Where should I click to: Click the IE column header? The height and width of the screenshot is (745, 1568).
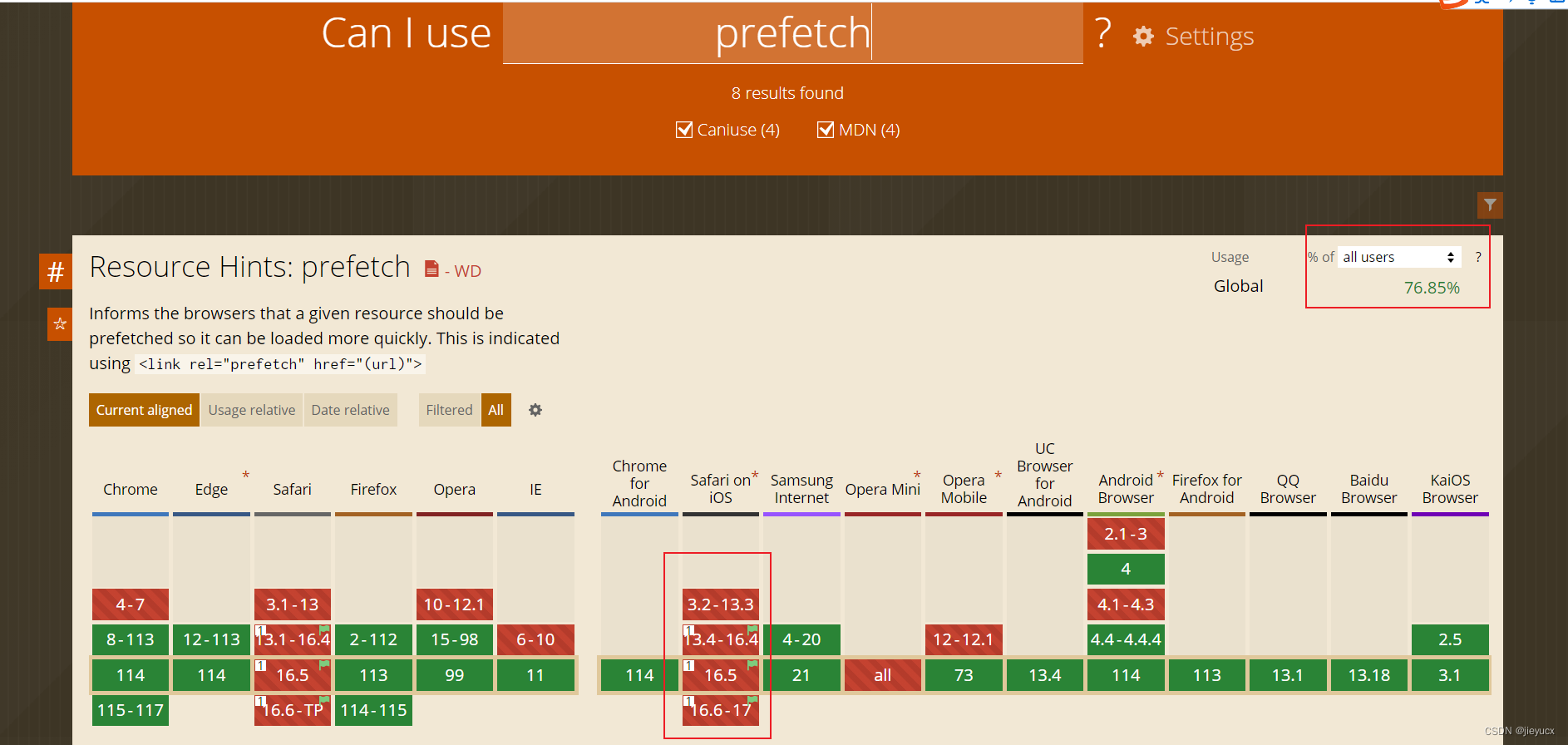click(535, 489)
